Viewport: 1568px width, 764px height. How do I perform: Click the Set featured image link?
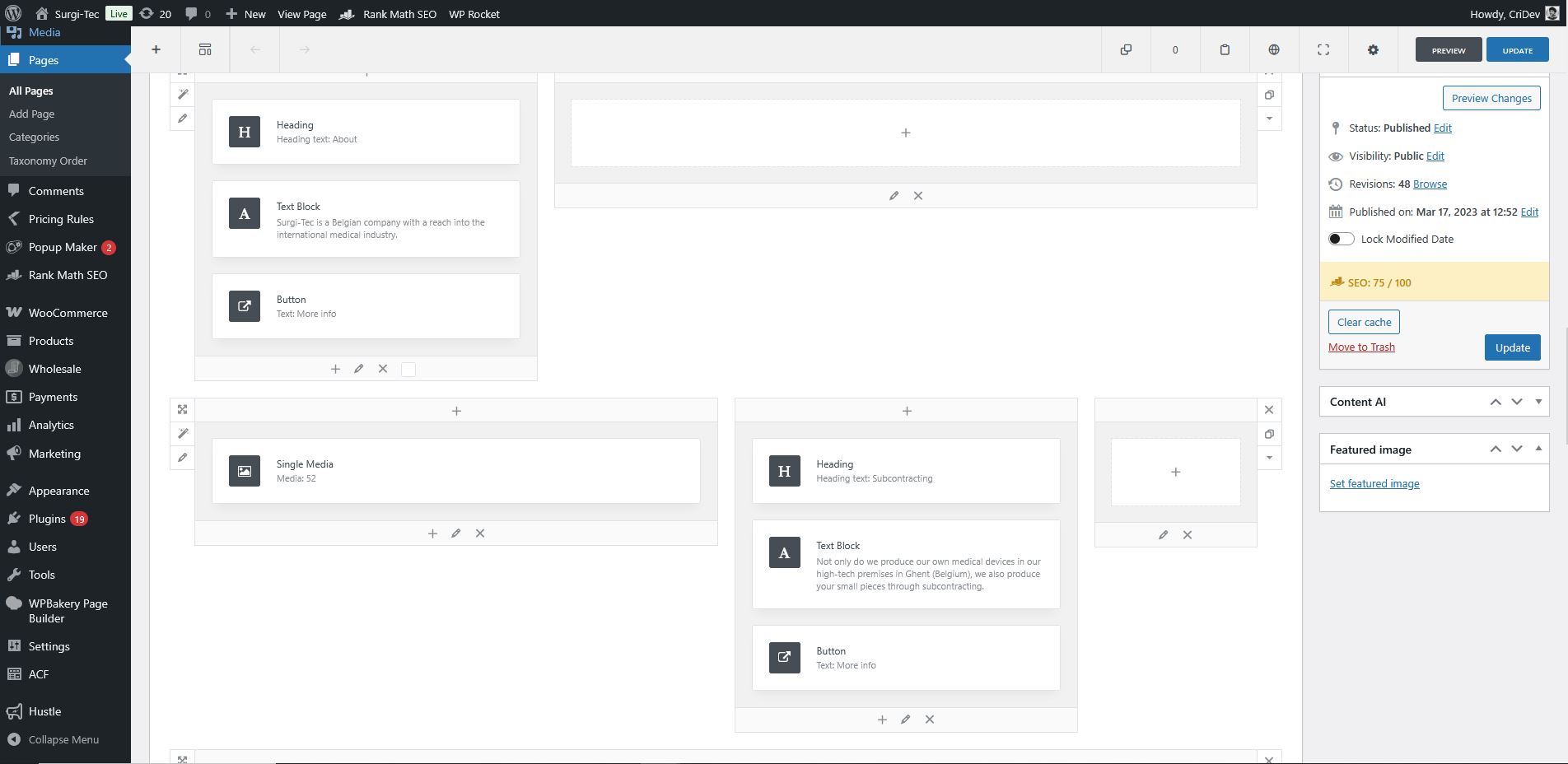pos(1374,483)
